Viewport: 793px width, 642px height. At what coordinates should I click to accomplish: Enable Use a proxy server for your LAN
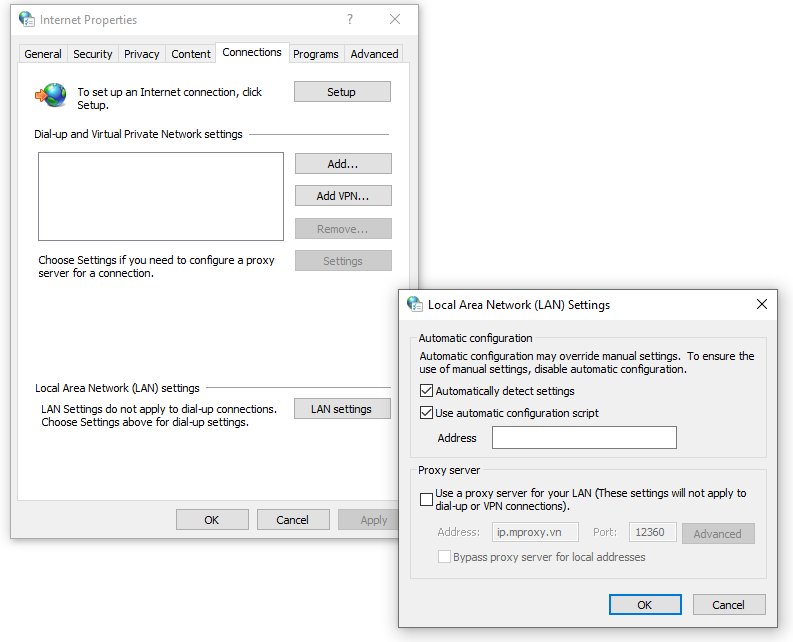426,499
